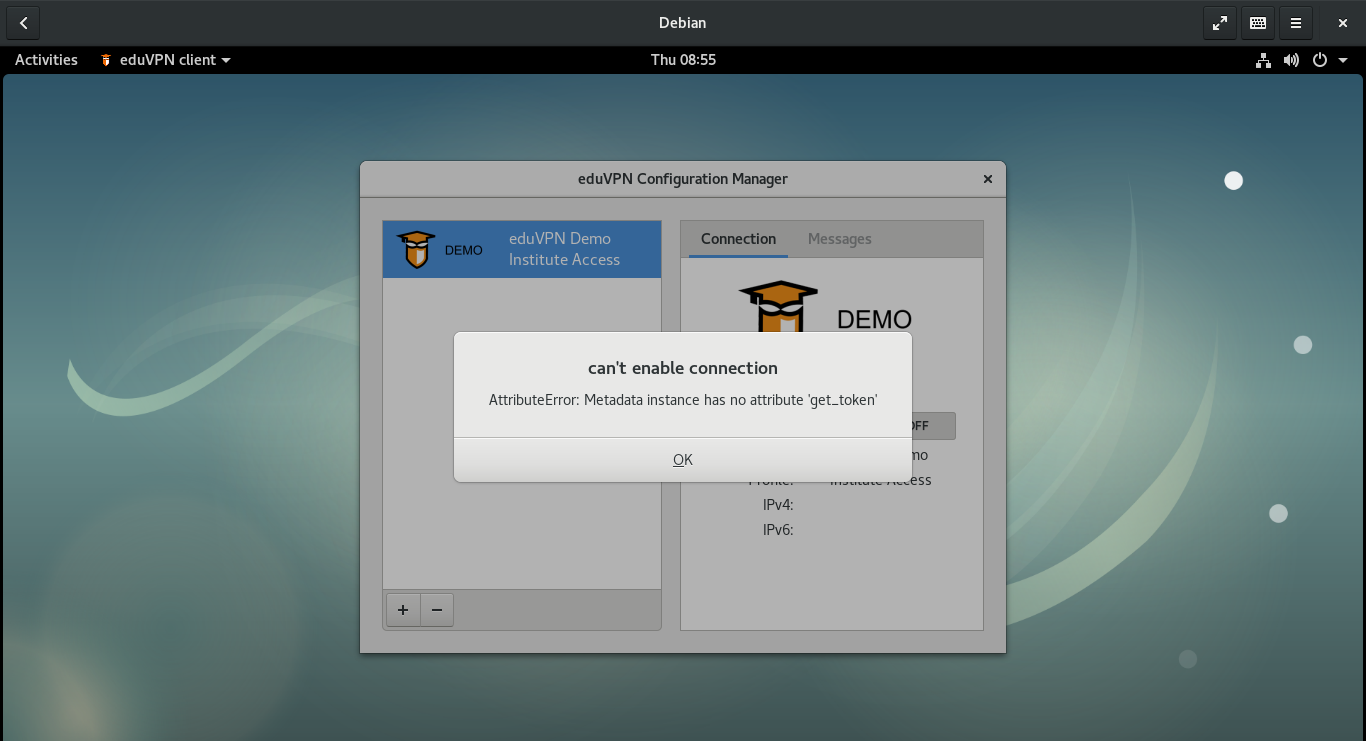Expand the system menu dropdown arrow

coord(1343,60)
